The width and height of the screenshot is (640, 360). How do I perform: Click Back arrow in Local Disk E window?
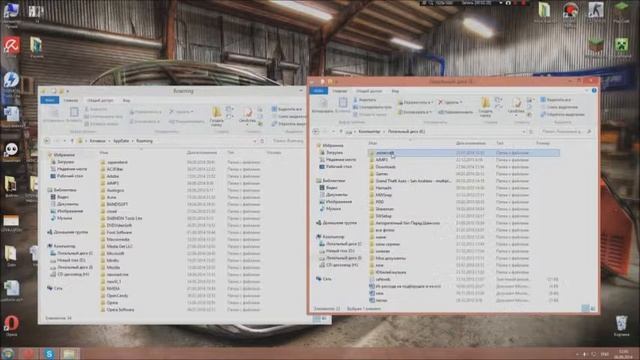click(316, 131)
